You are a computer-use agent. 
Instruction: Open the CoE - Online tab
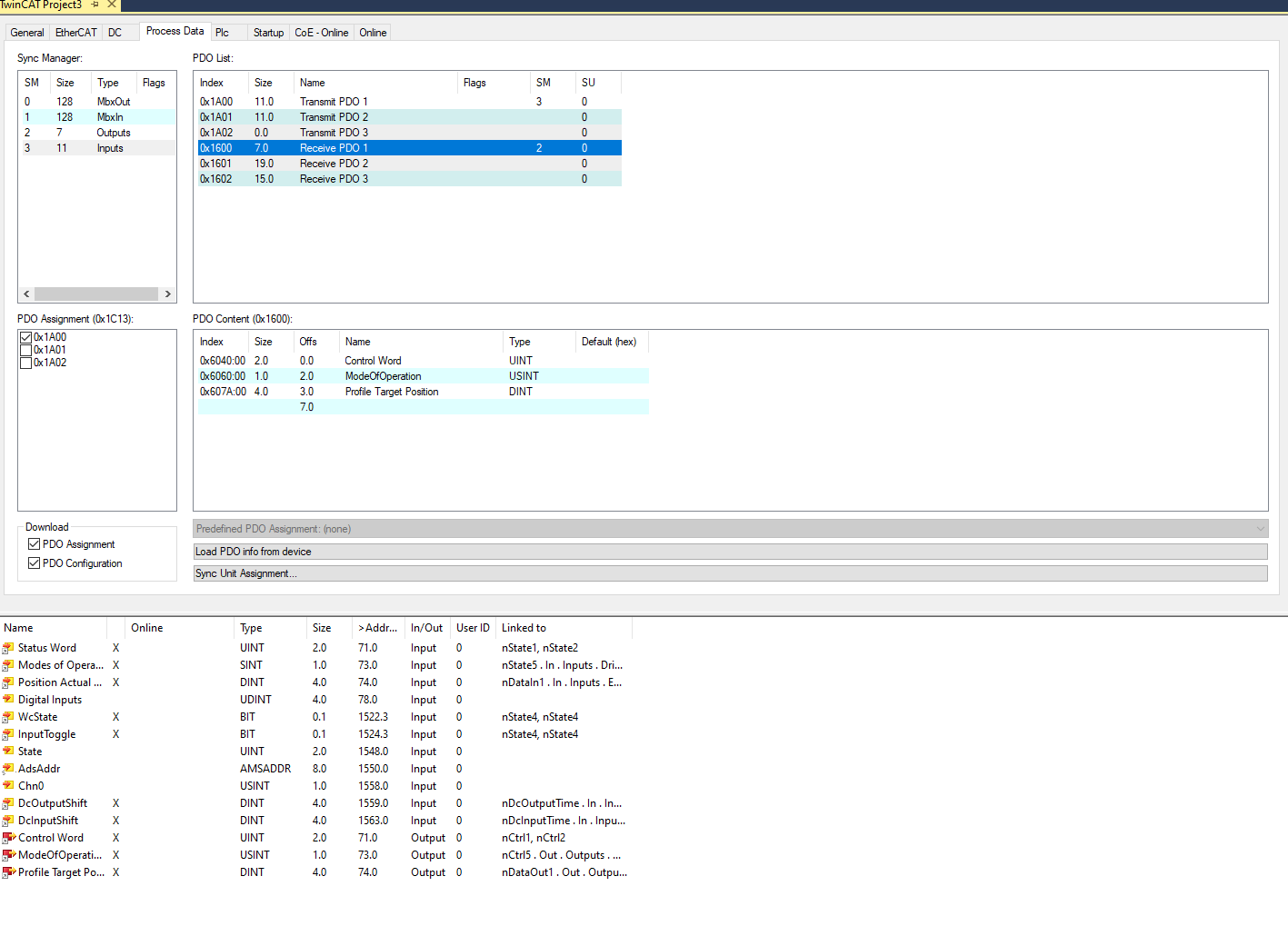click(x=321, y=33)
